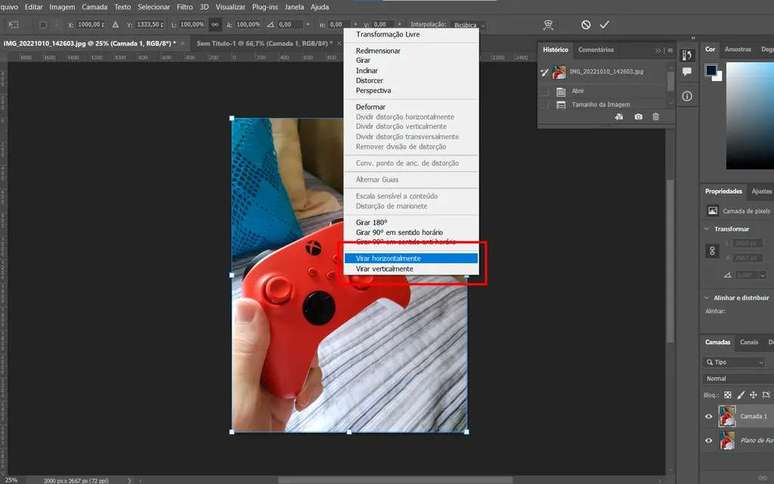
Task: Click the relative positioning triangle icon
Action: [x=115, y=24]
